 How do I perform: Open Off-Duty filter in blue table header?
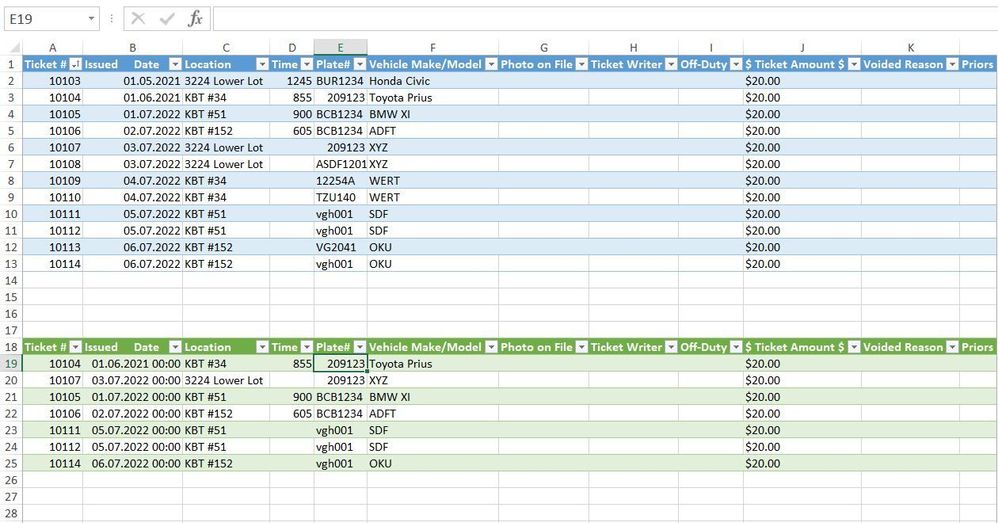click(736, 64)
